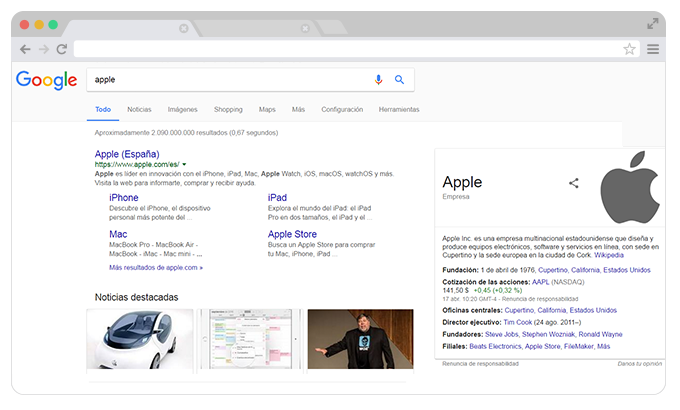This screenshot has height=410, width=680.
Task: Open the Configuración menu
Action: coord(342,109)
